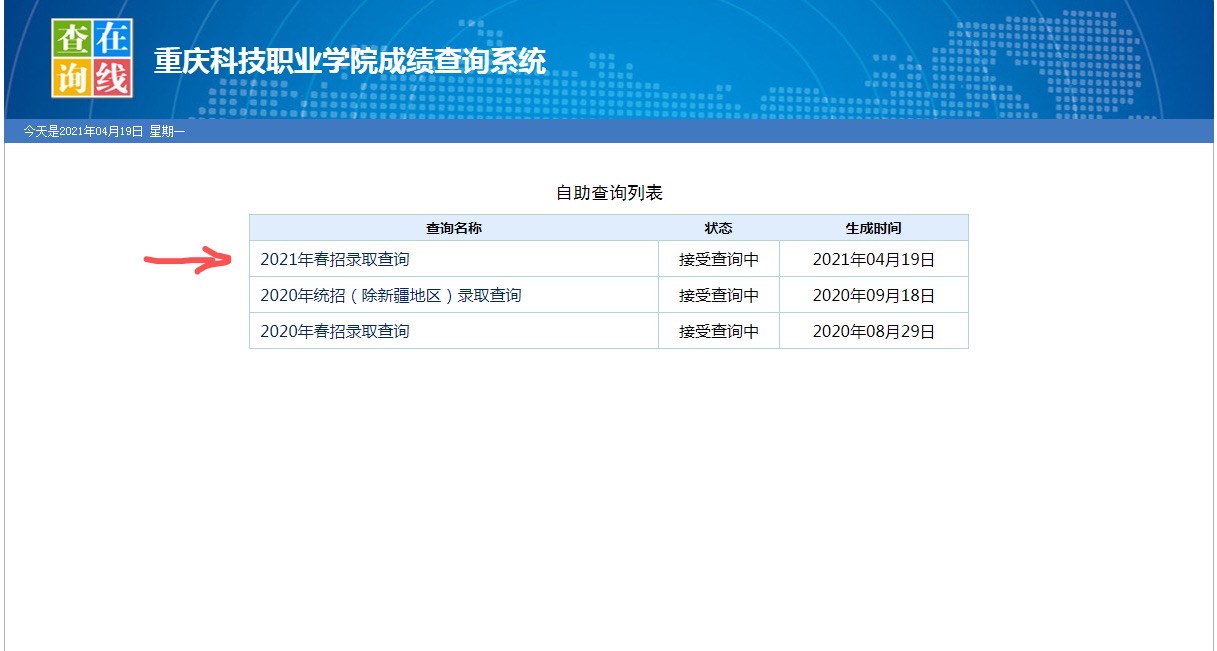This screenshot has height=651, width=1217.
Task: Open 2020年统招（除新疆地区）录取查询 link
Action: [x=391, y=295]
